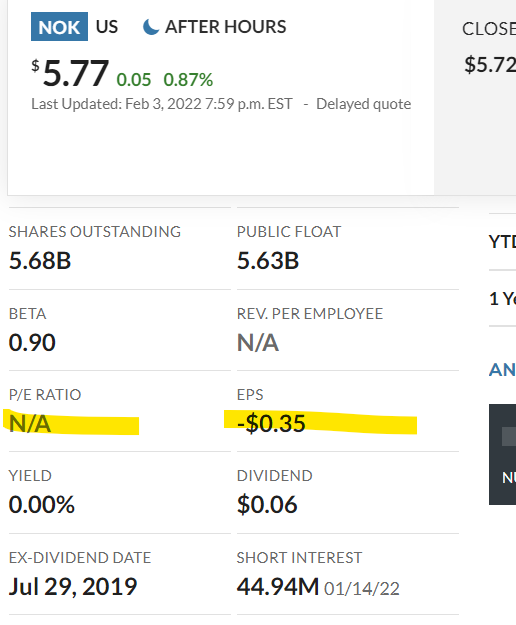The width and height of the screenshot is (516, 625).
Task: Click the 01/14/22 short interest date
Action: pos(362,589)
